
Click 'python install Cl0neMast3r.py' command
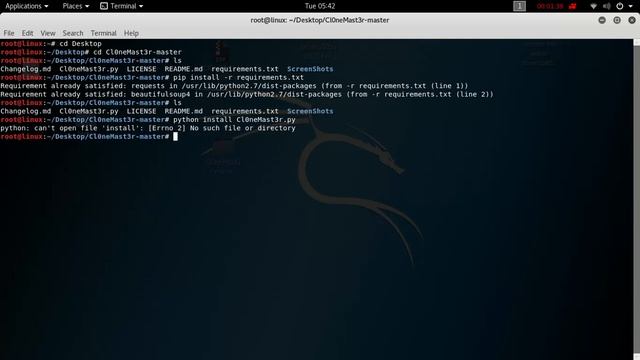pos(234,120)
